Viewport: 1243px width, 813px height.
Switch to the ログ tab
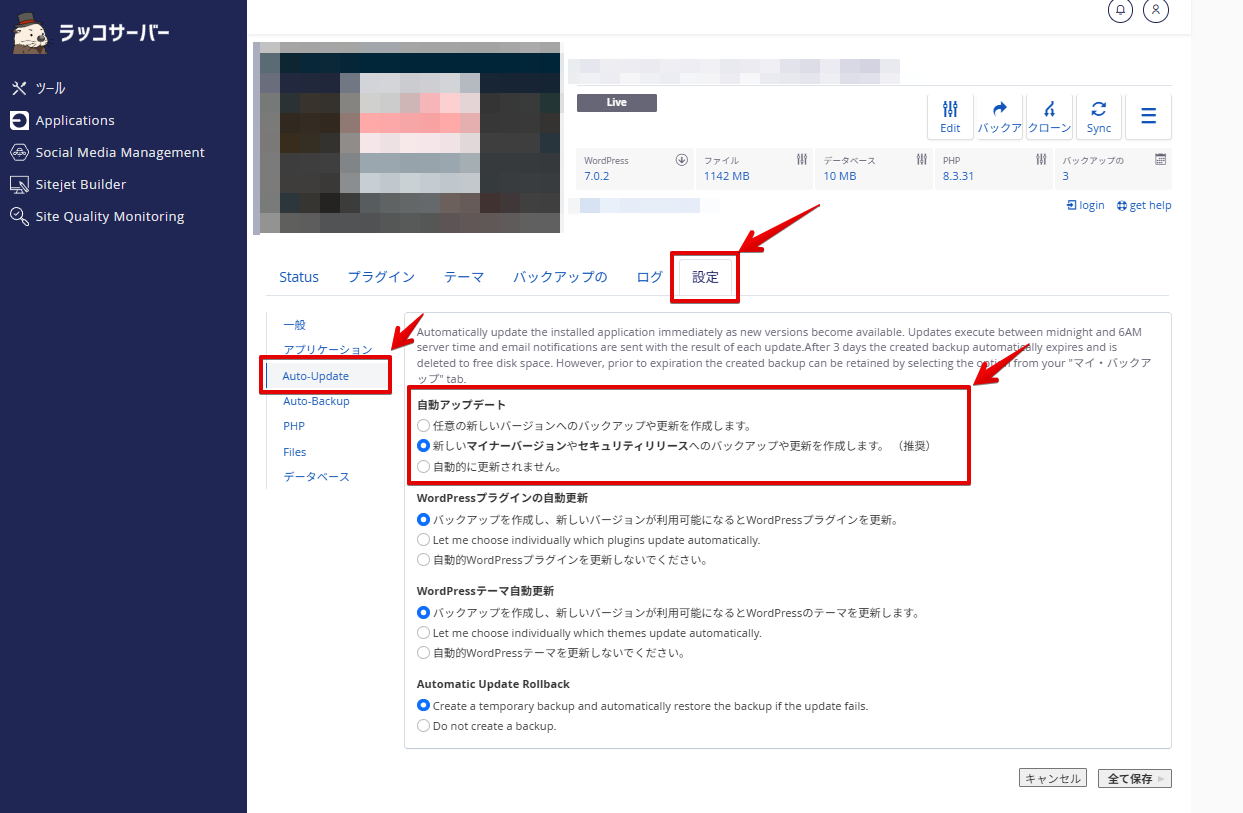(x=649, y=277)
